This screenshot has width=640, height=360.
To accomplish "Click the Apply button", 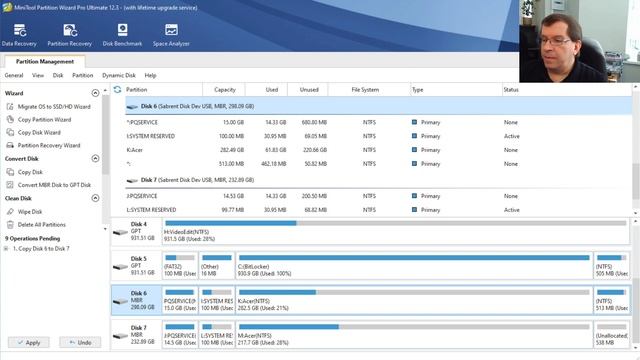I will [29, 342].
